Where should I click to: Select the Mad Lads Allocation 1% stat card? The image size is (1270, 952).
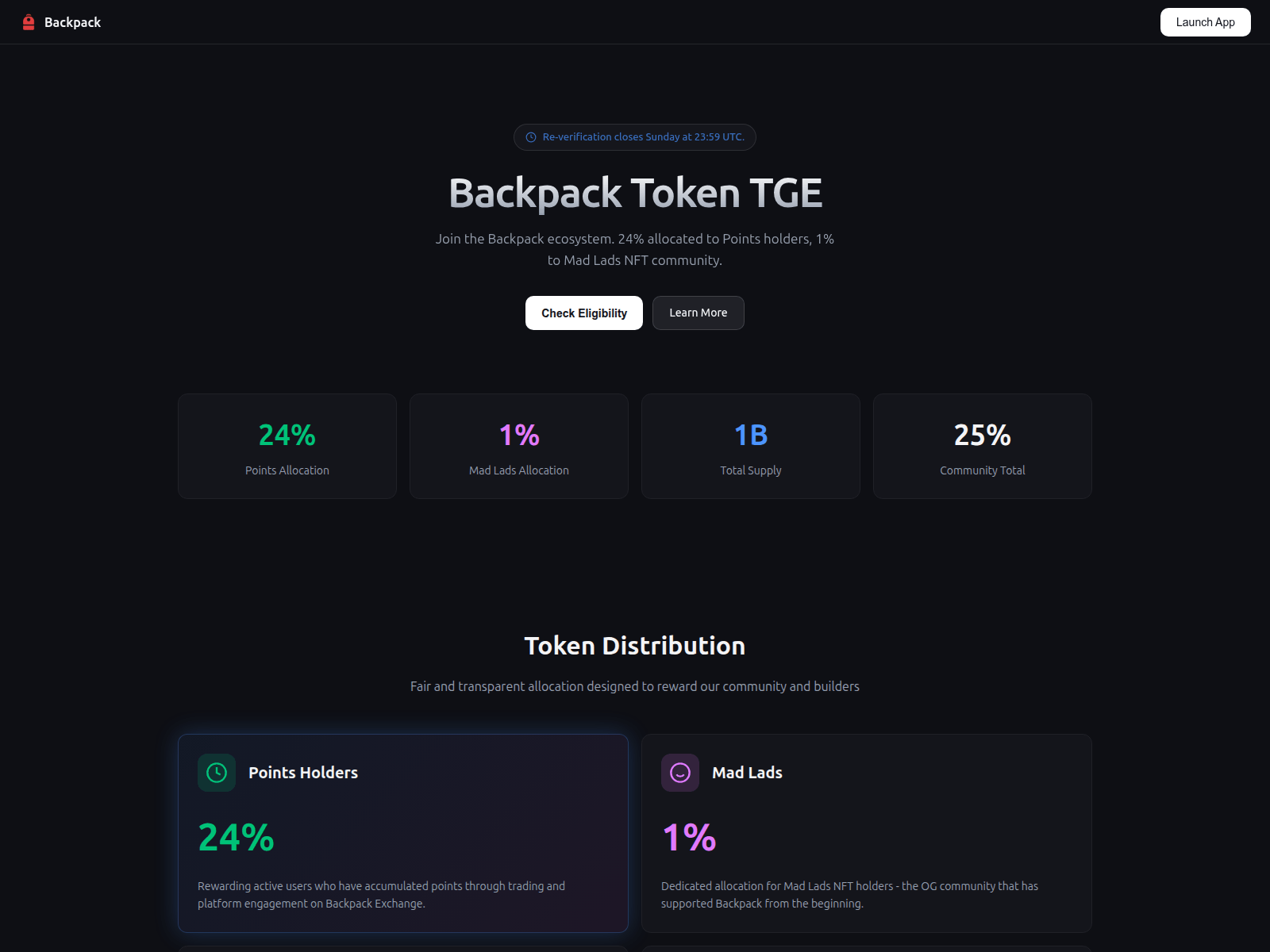[x=518, y=446]
